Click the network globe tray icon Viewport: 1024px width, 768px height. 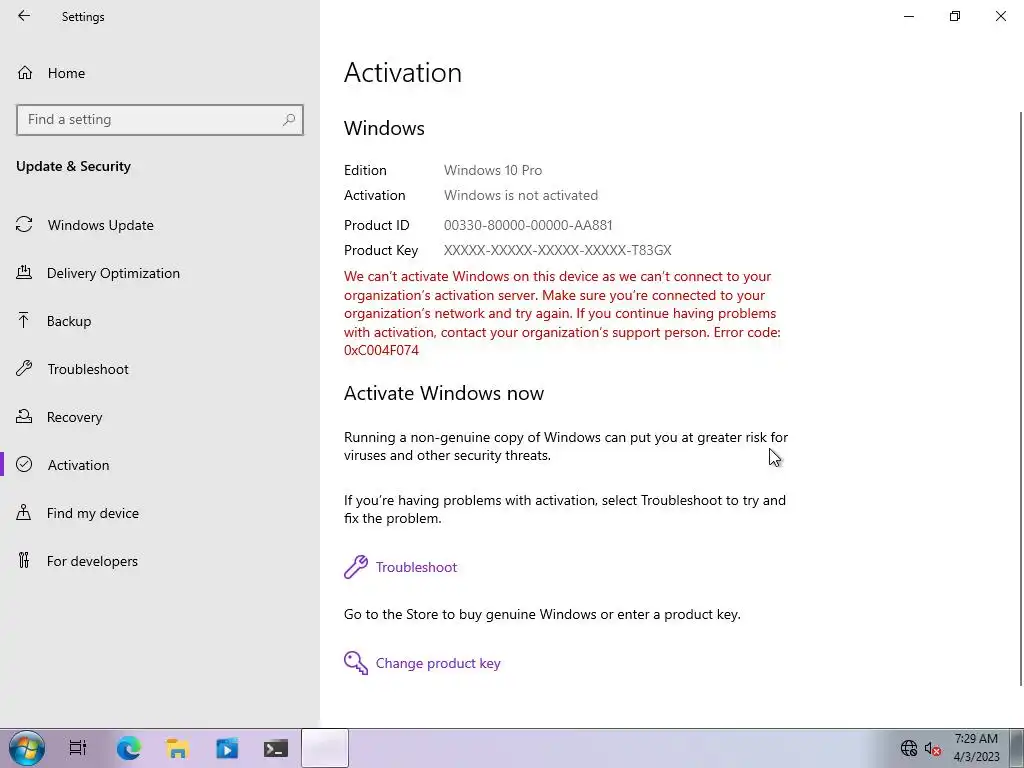tap(908, 748)
